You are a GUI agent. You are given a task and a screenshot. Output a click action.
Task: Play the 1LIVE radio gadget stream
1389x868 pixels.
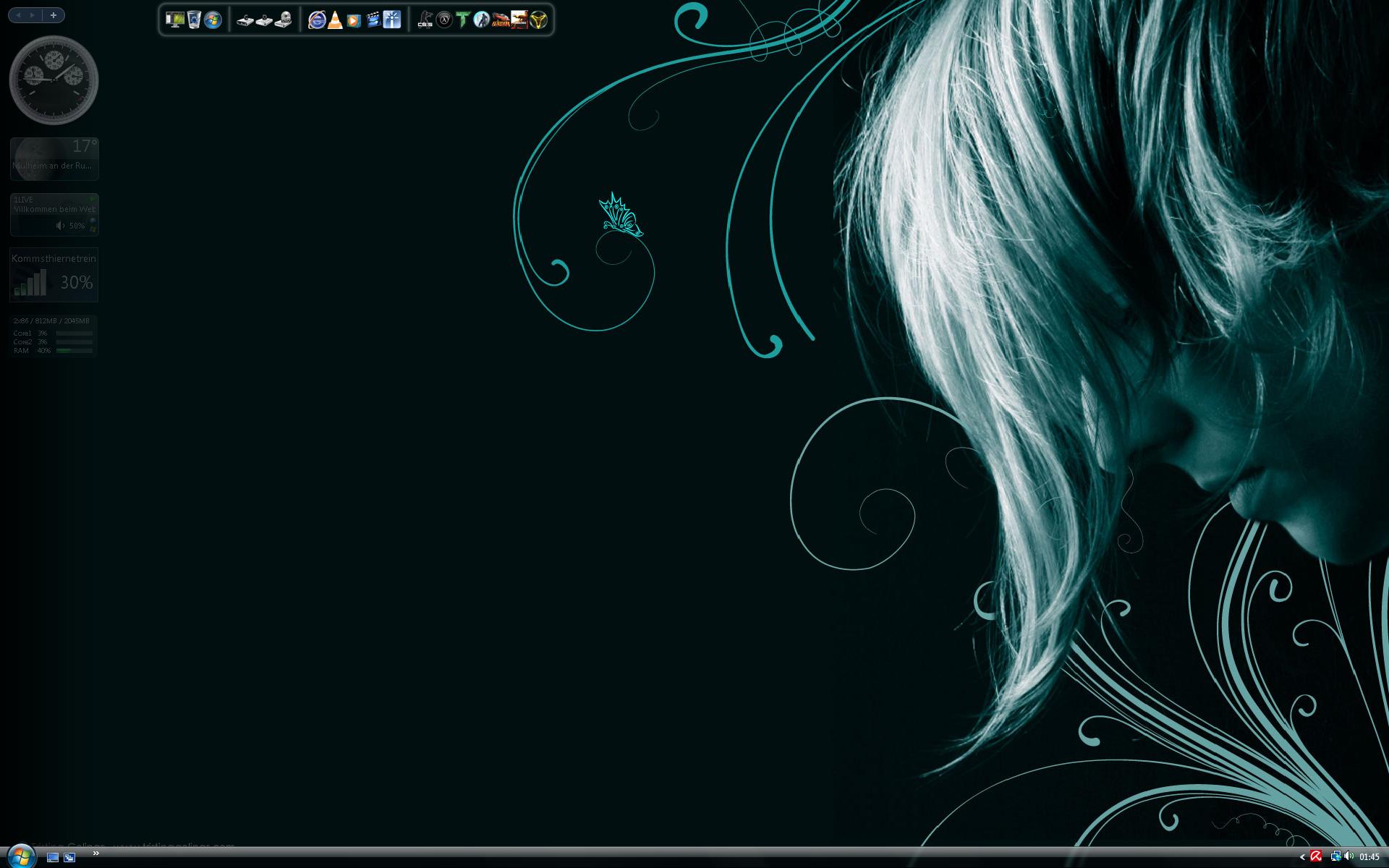(92, 199)
